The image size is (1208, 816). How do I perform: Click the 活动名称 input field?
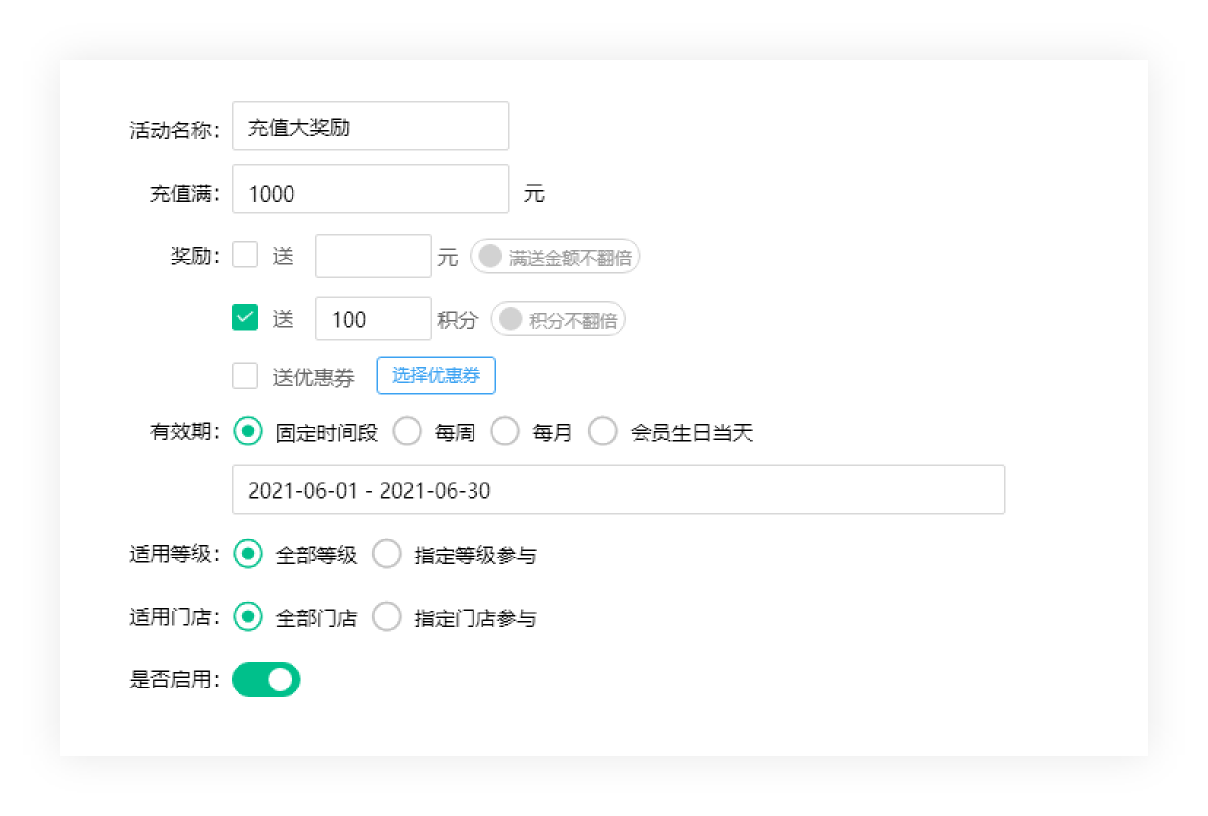point(370,127)
